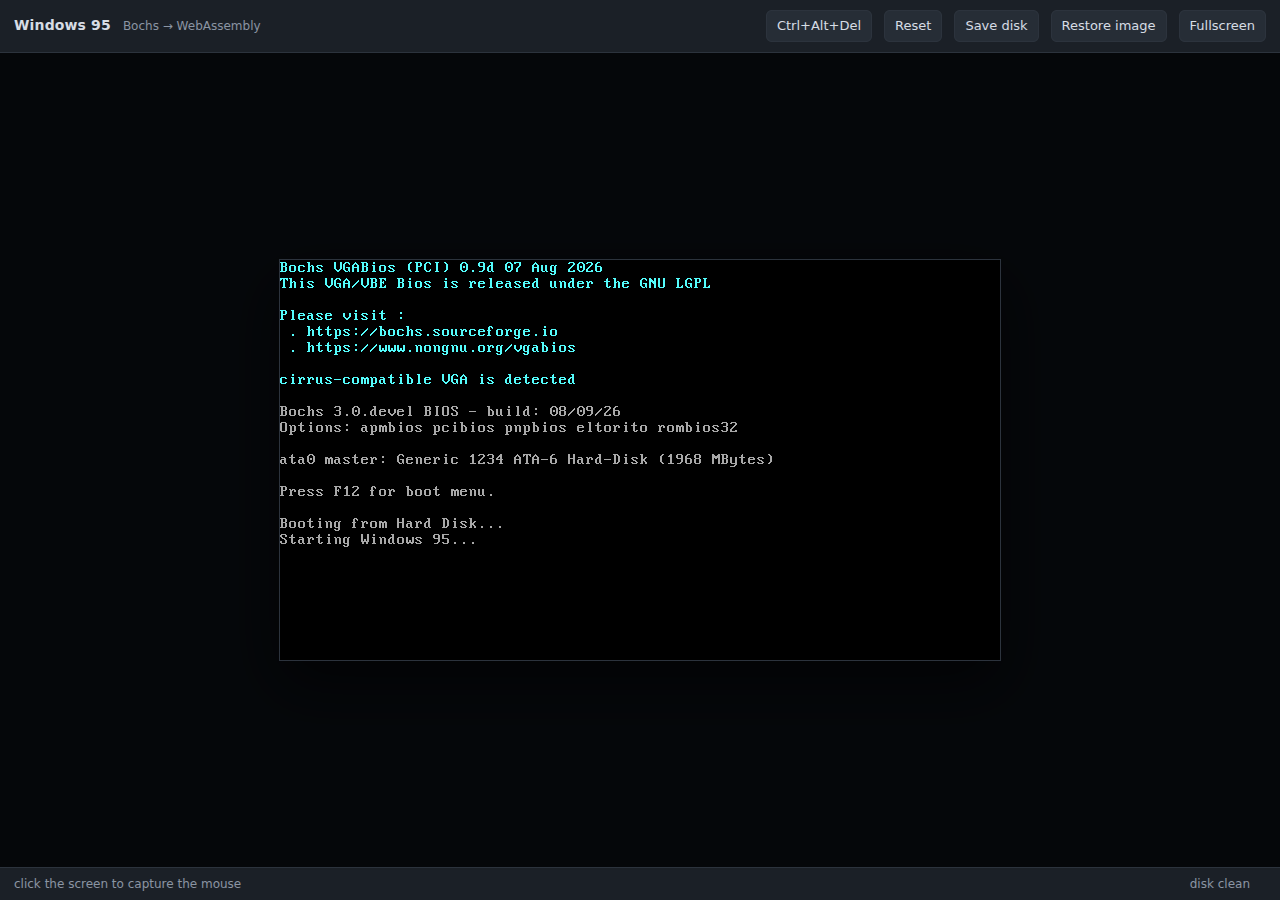Send Ctrl+Alt+Del to the emulator
This screenshot has height=900, width=1280.
tap(819, 26)
